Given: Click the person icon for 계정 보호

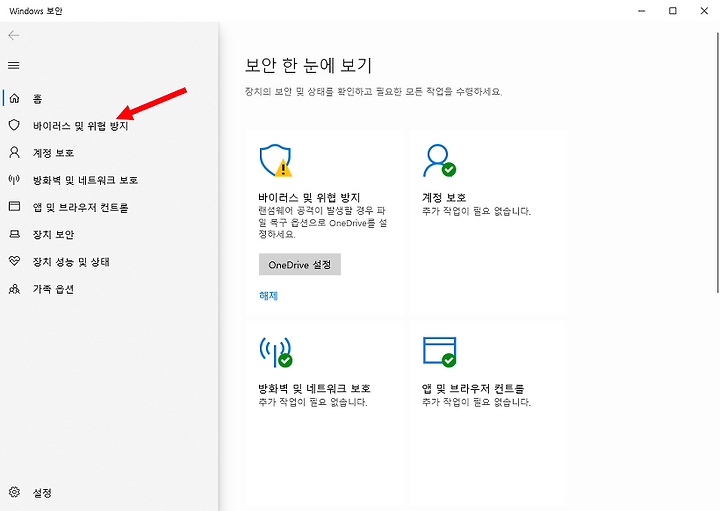Looking at the screenshot, I should 14,152.
